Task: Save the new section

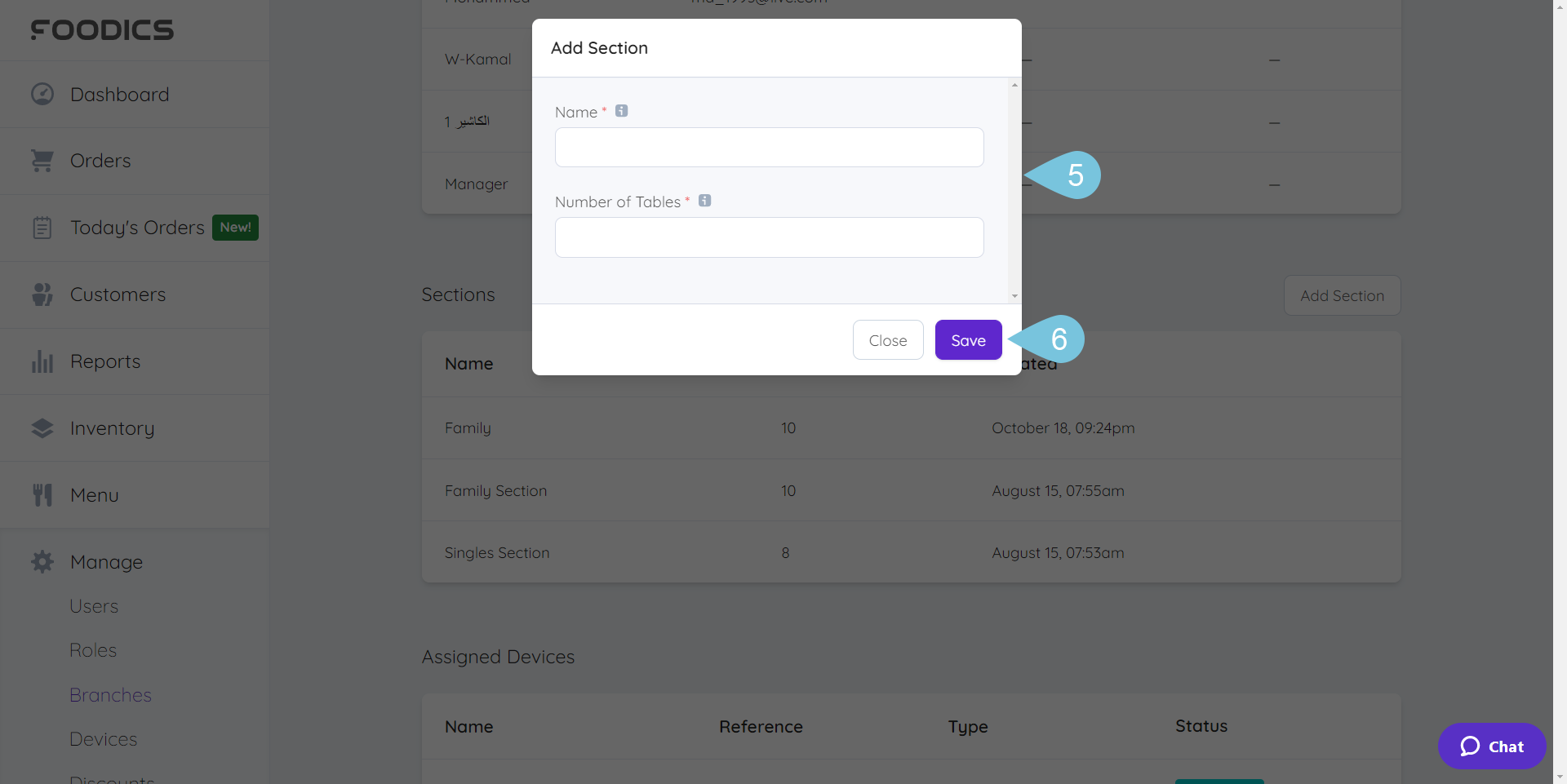Action: pos(968,340)
